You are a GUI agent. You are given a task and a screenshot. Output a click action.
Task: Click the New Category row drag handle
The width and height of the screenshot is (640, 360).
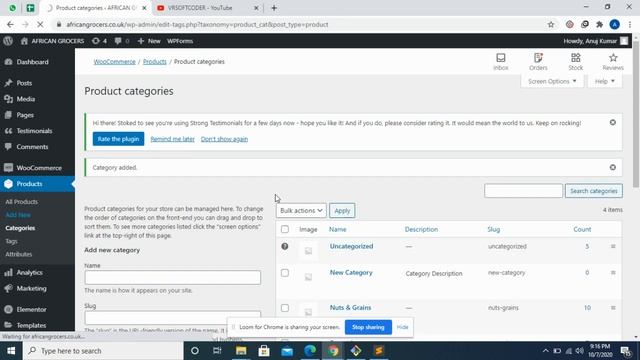tap(613, 272)
